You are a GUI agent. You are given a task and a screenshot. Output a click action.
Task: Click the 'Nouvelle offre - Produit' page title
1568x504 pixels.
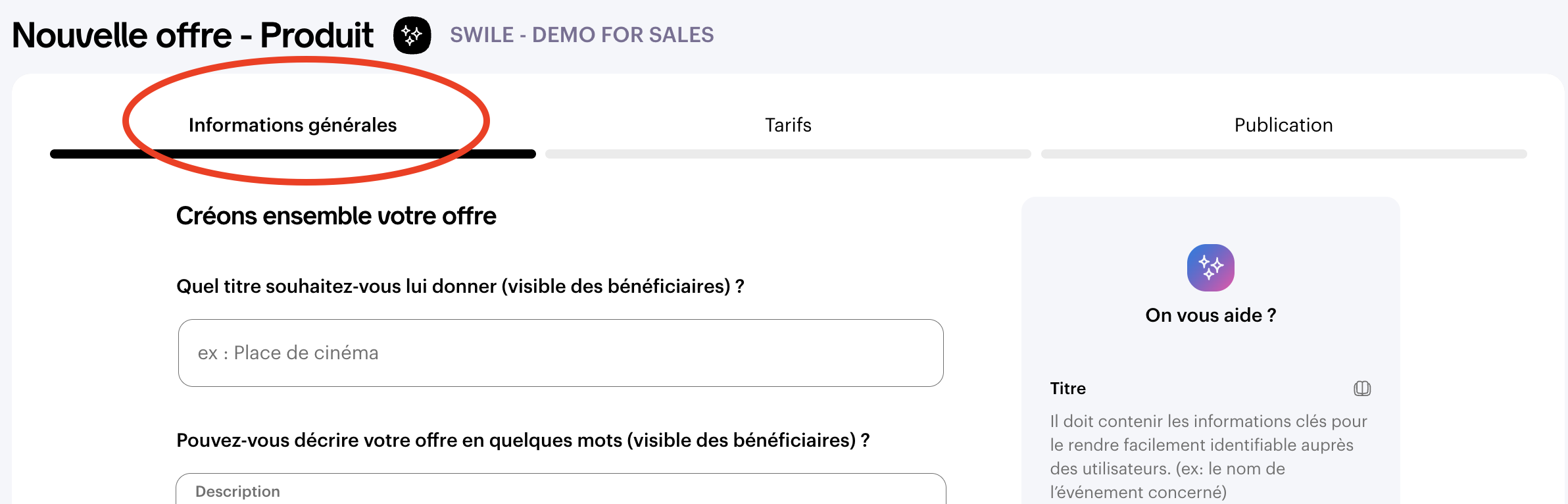click(193, 36)
